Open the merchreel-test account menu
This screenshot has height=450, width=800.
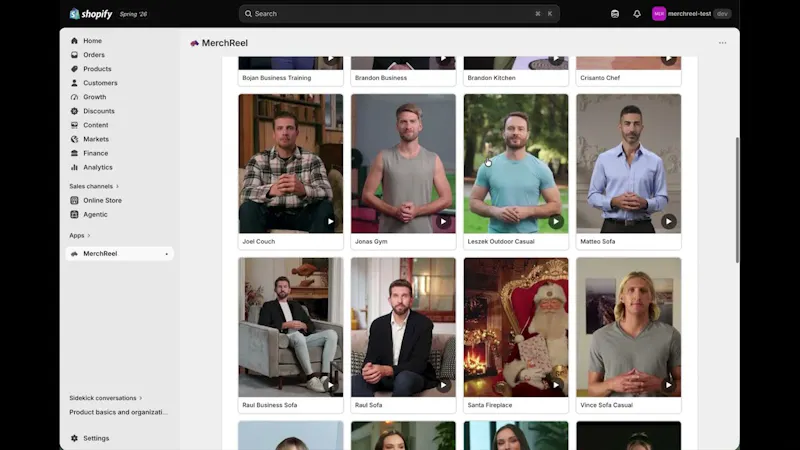click(691, 14)
